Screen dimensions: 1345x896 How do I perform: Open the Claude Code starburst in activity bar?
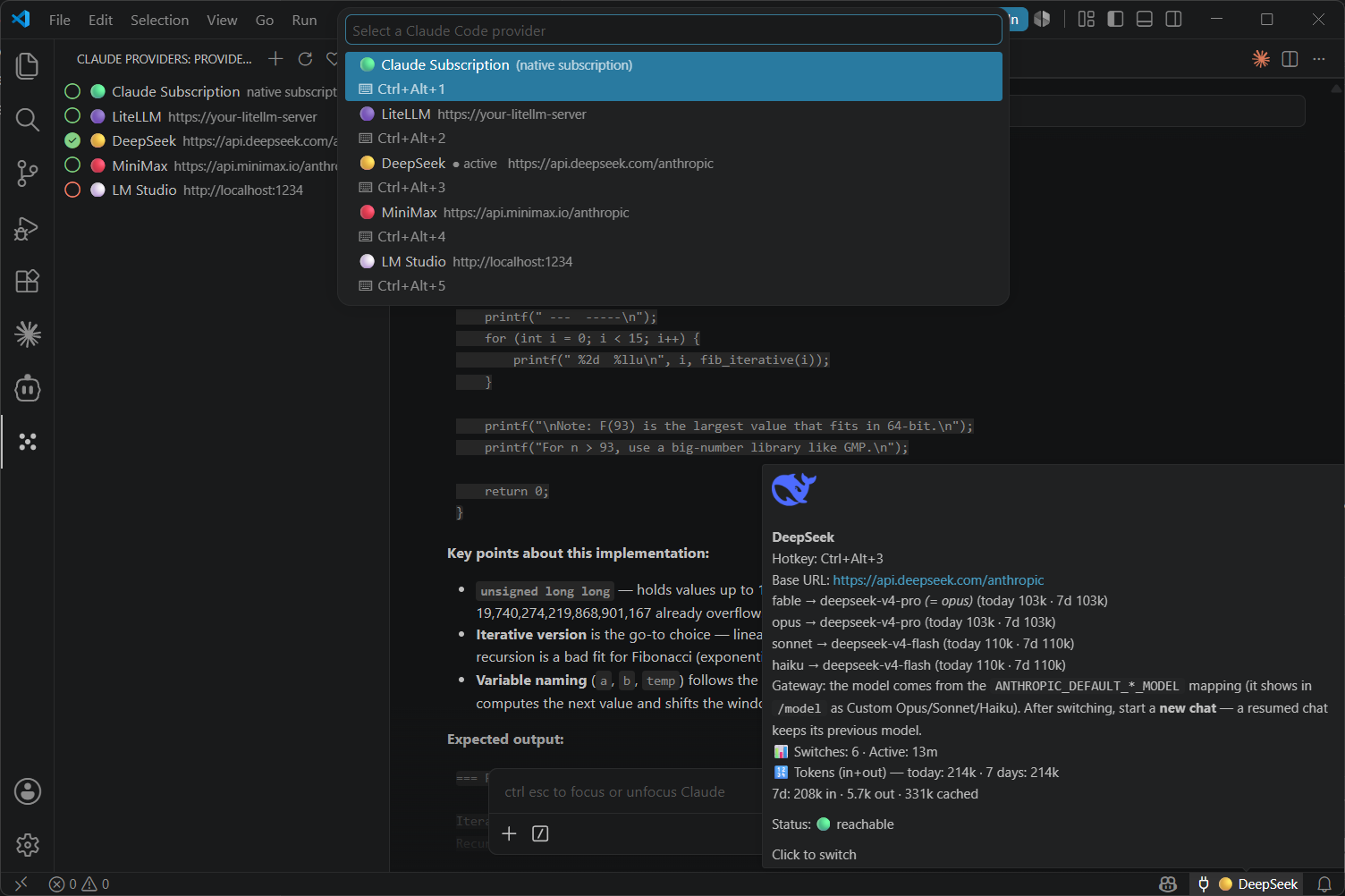[x=28, y=334]
